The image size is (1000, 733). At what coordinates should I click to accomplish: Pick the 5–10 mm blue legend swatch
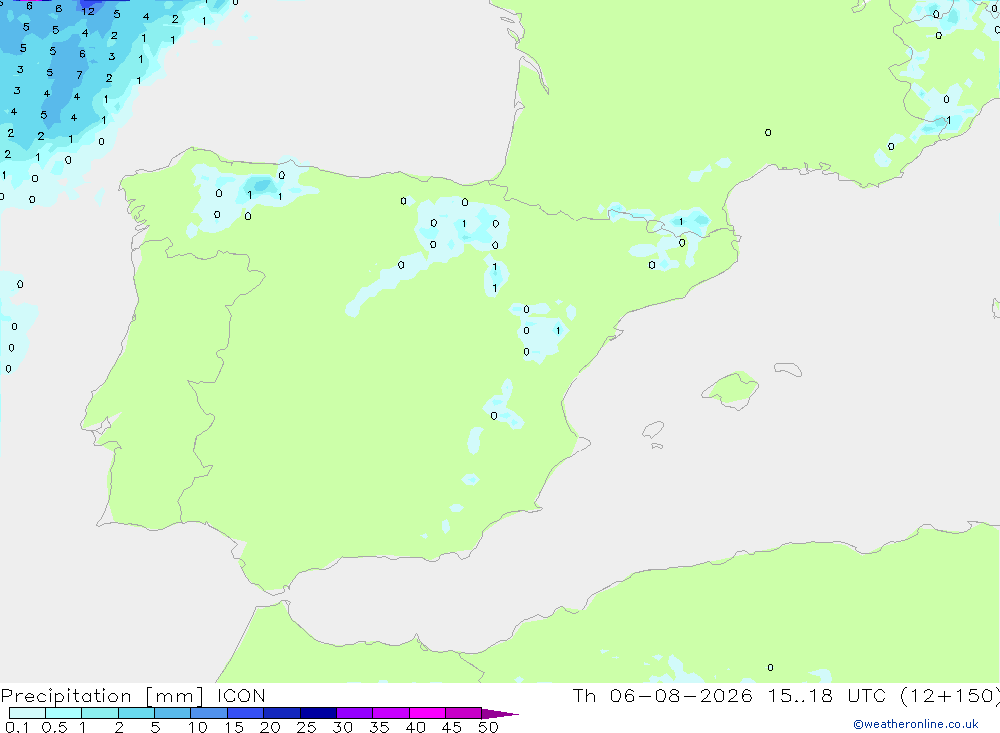coord(172,713)
